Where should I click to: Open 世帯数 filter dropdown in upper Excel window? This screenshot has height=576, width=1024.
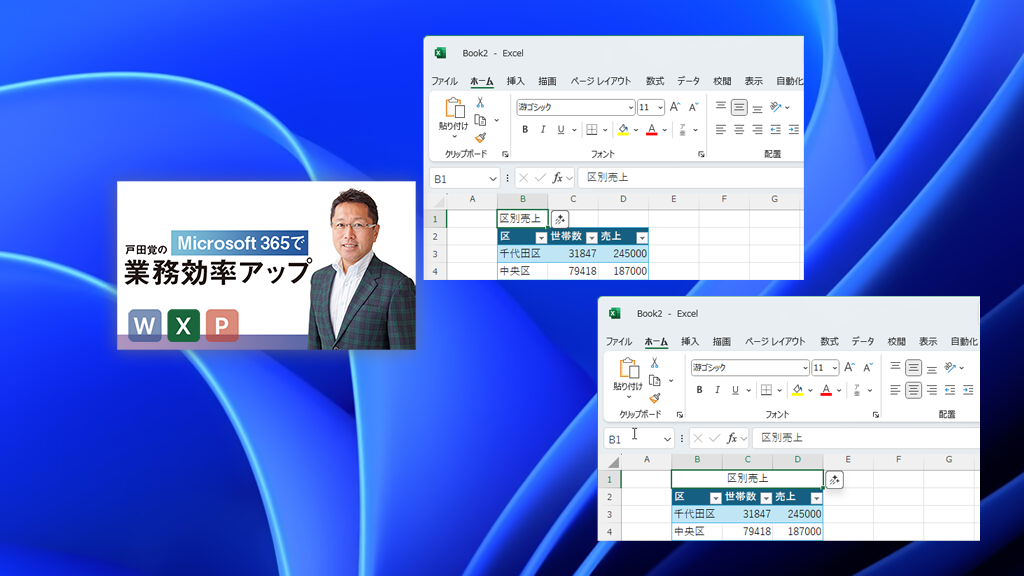point(592,237)
